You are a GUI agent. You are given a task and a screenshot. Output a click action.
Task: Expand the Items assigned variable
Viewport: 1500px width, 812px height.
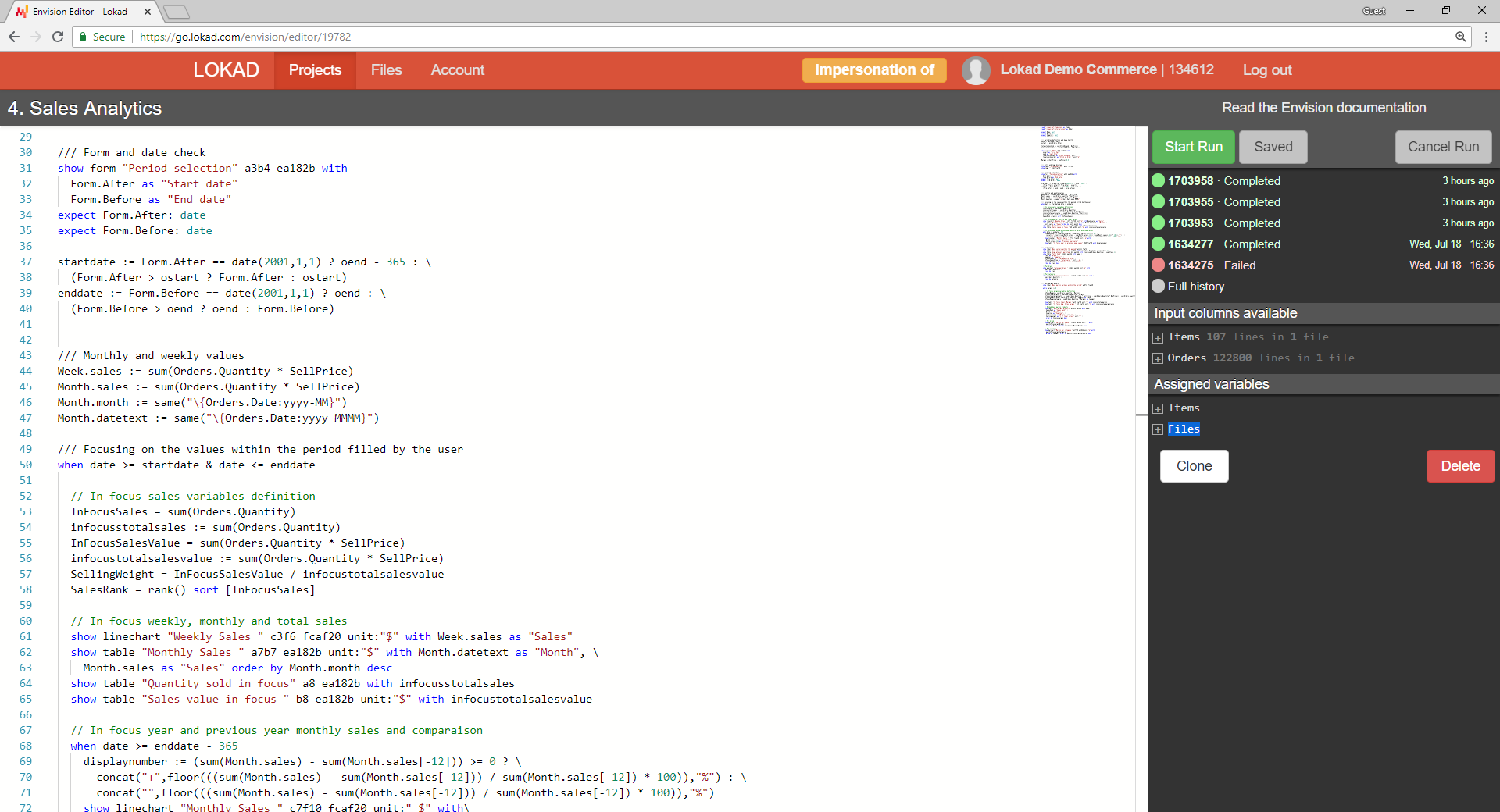[1158, 408]
